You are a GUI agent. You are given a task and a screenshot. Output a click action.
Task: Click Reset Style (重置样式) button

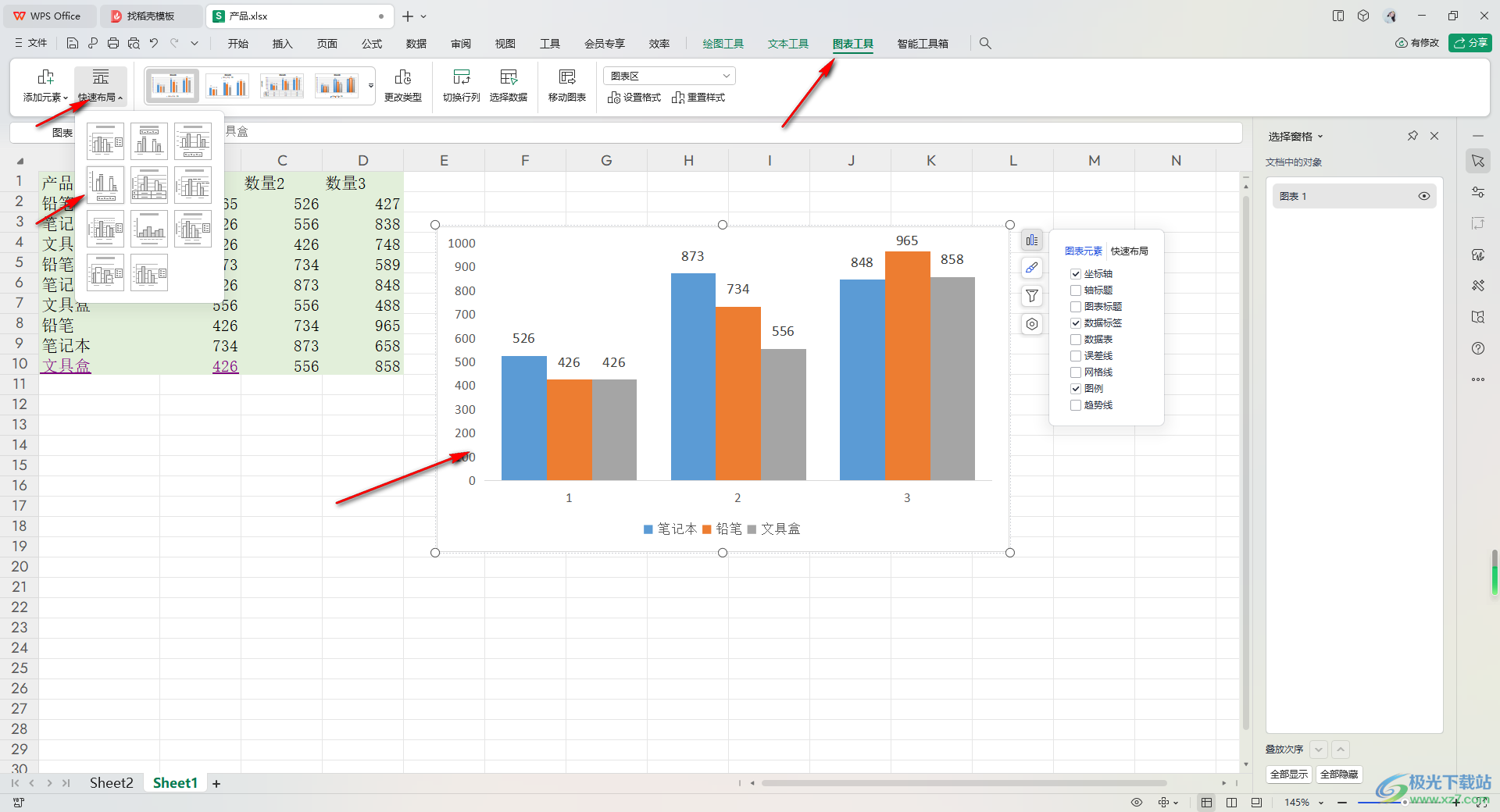(x=698, y=98)
